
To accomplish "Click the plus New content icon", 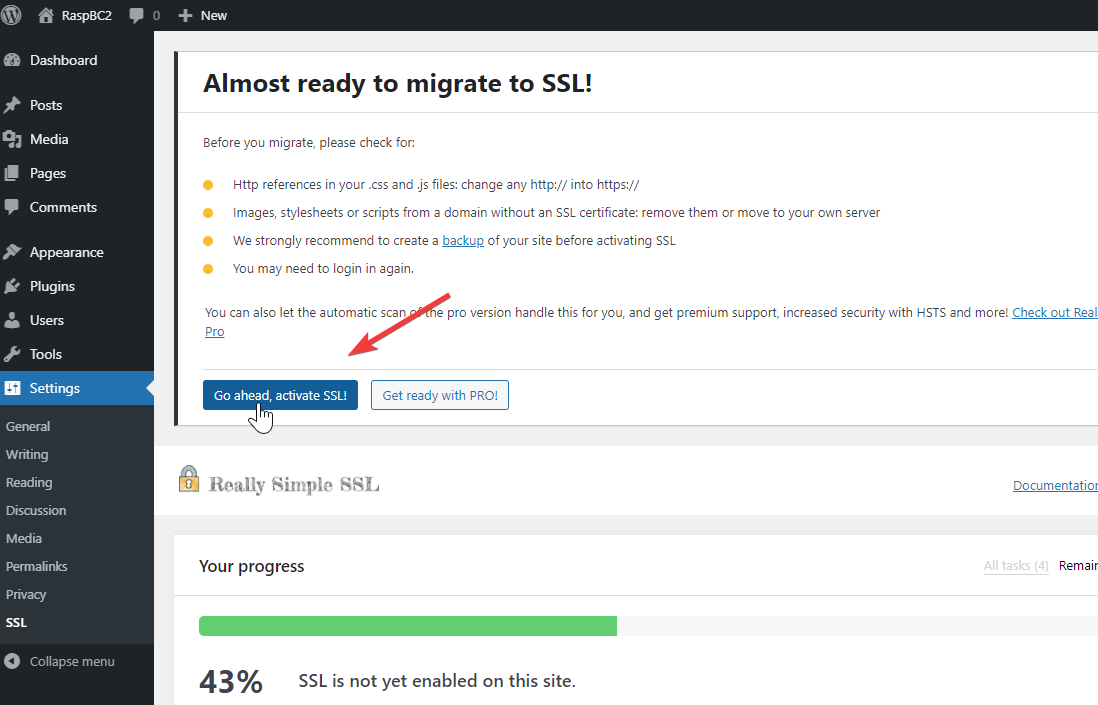I will click(185, 15).
